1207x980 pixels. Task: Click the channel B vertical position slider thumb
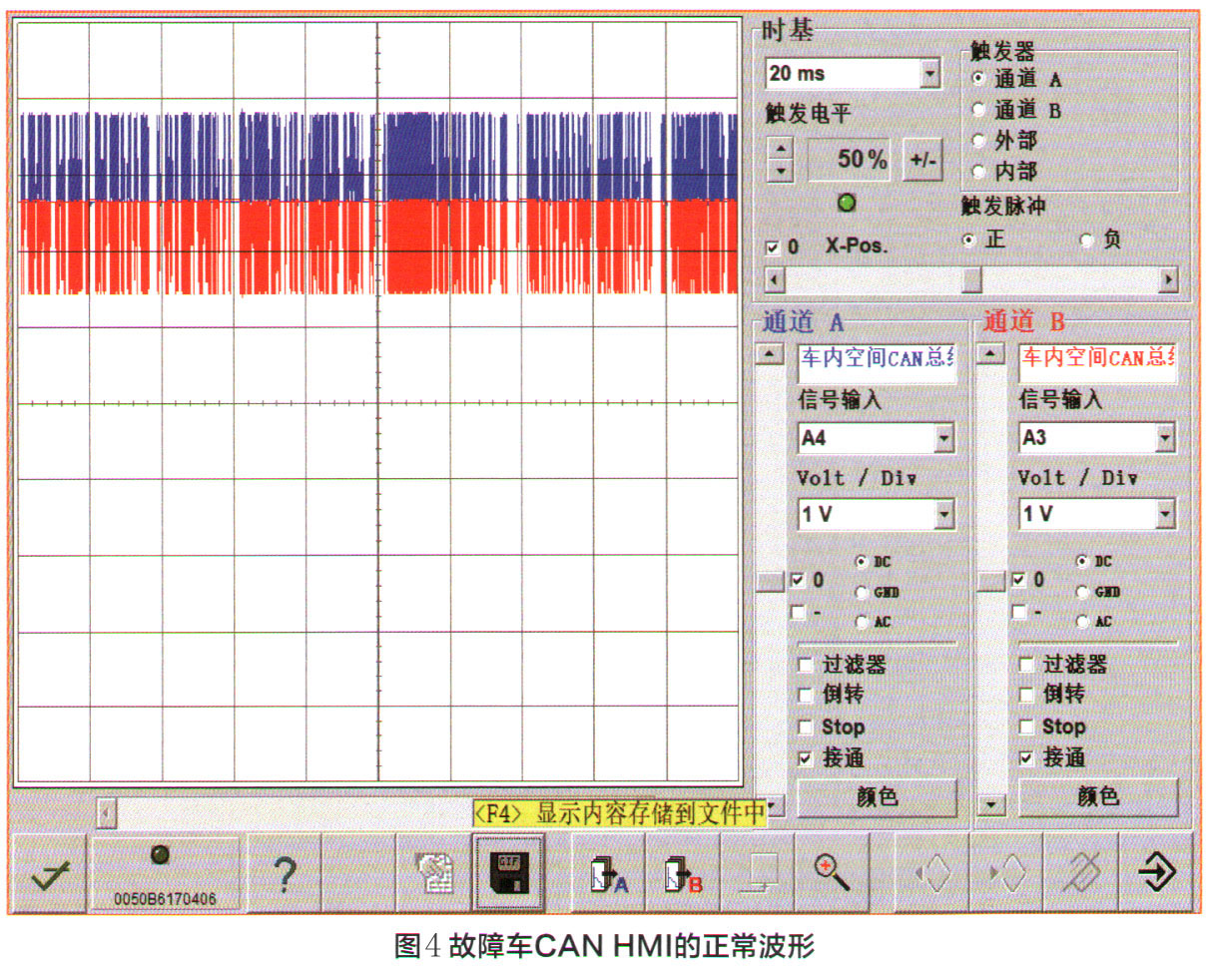(989, 581)
